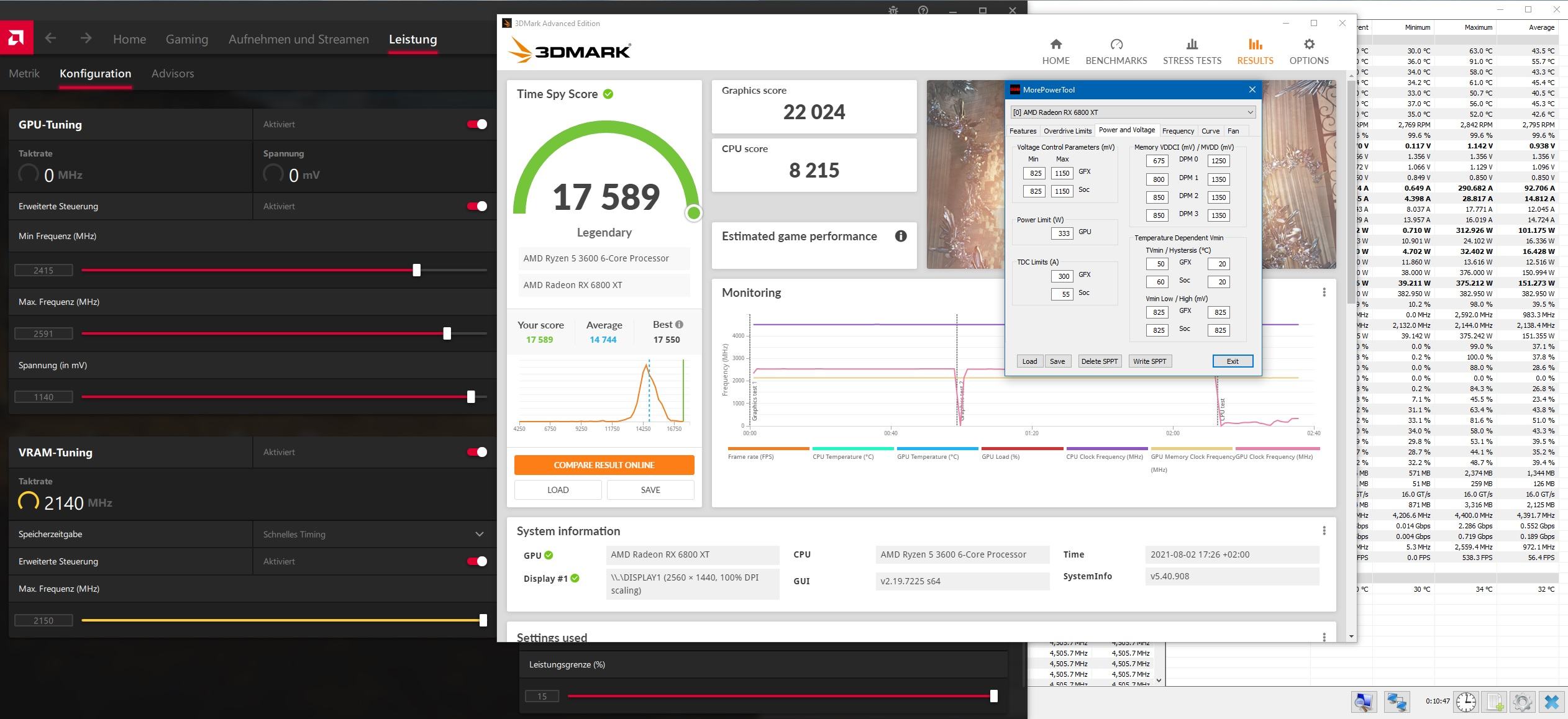
Task: Go back in AMD Radeon Software
Action: click(x=51, y=38)
